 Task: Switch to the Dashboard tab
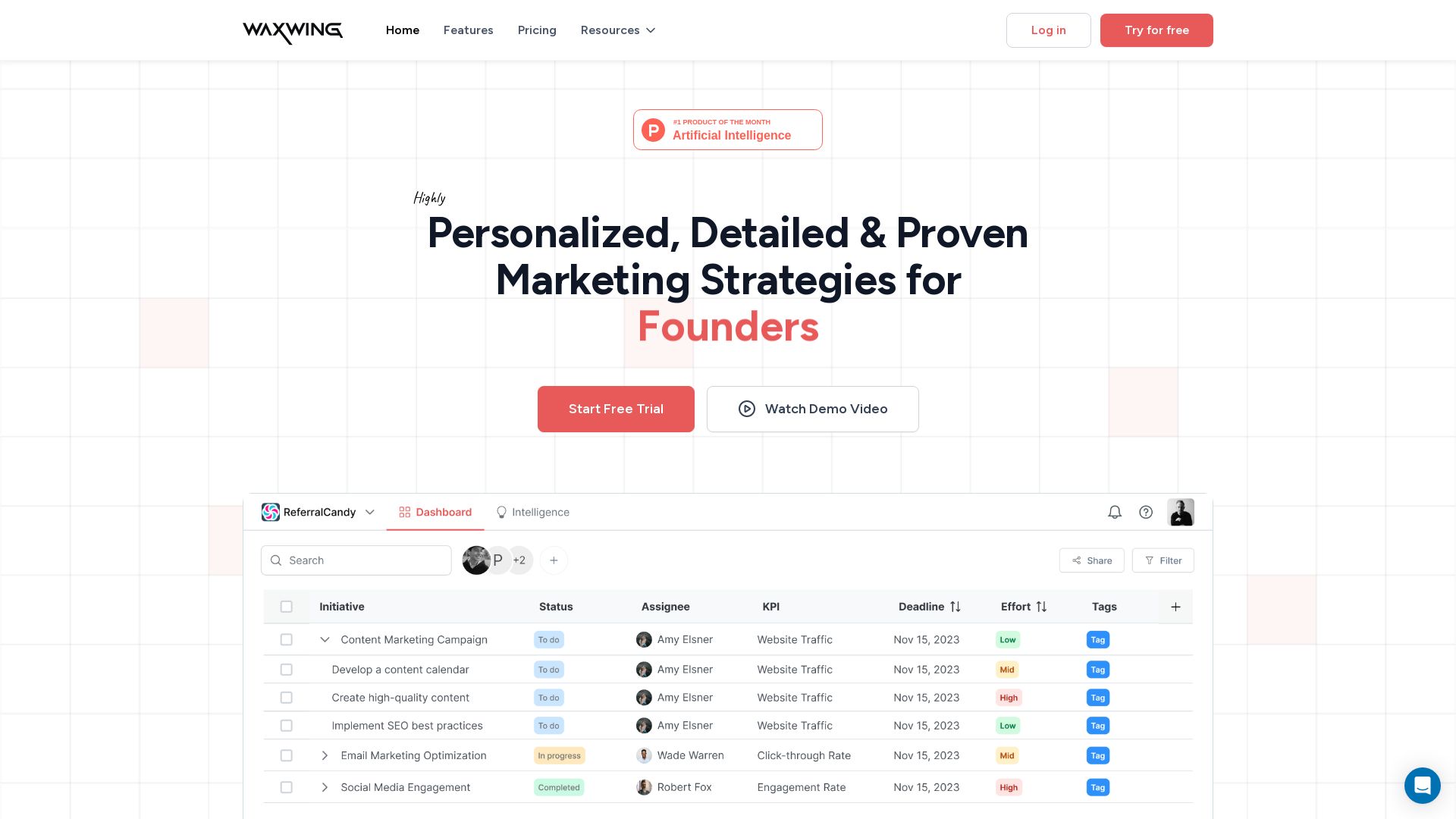435,512
